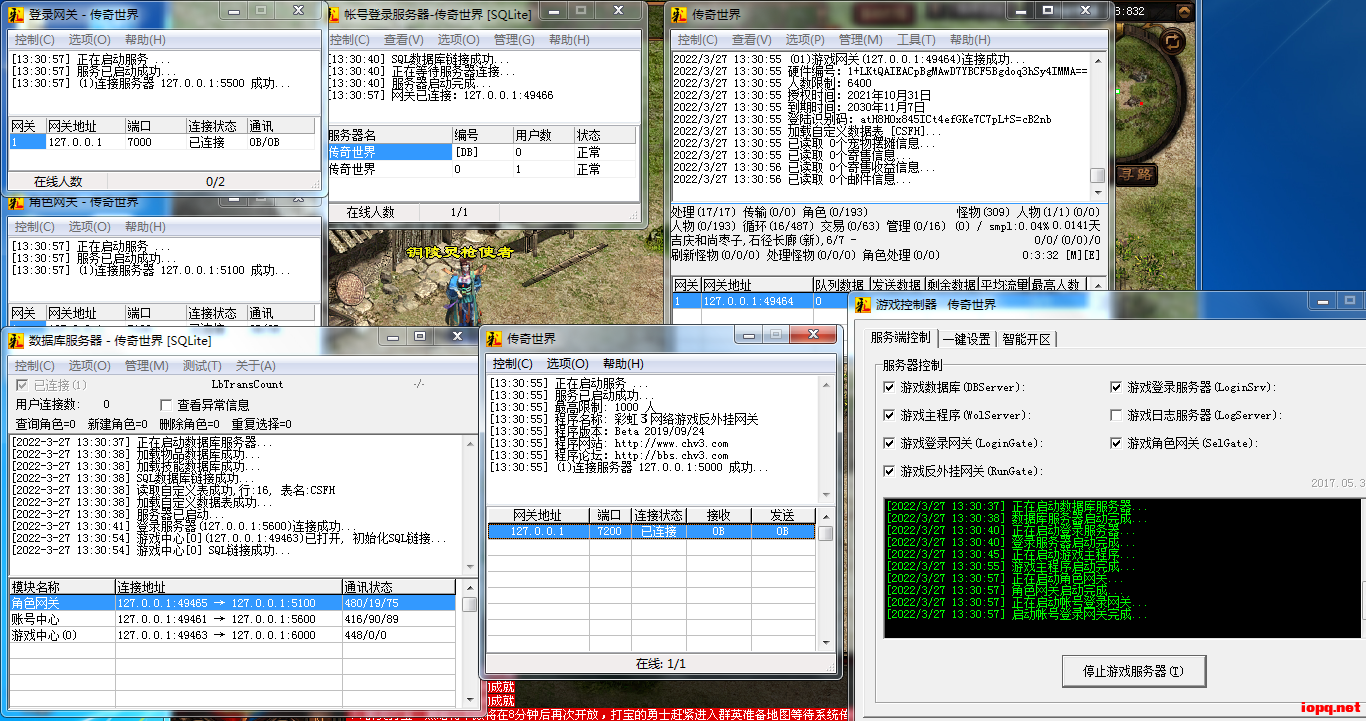Click the 模块名称 column header
1366x721 pixels.
pos(61,587)
